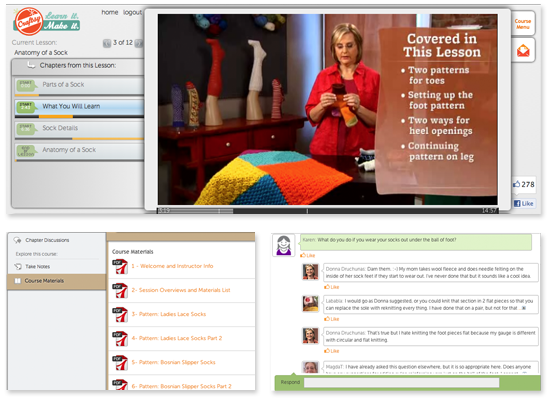Click the Facebook Like button
The height and width of the screenshot is (398, 548).
(524, 203)
